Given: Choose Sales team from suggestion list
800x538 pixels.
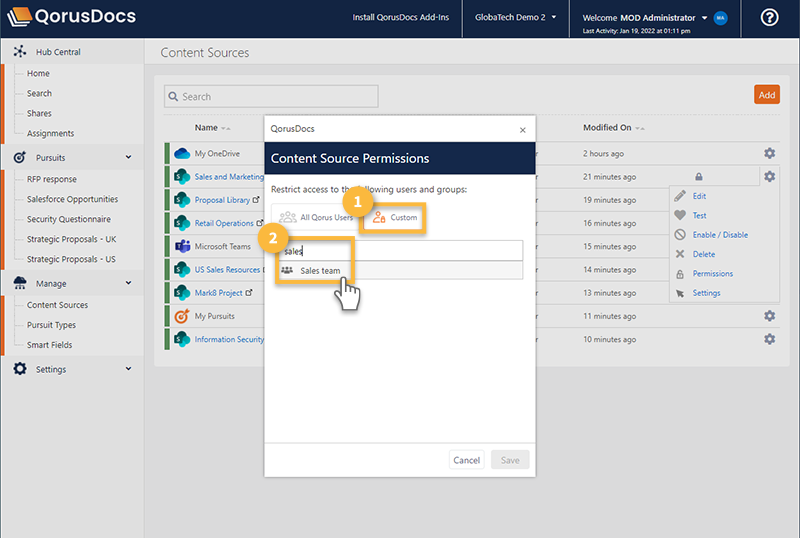Looking at the screenshot, I should click(x=399, y=271).
